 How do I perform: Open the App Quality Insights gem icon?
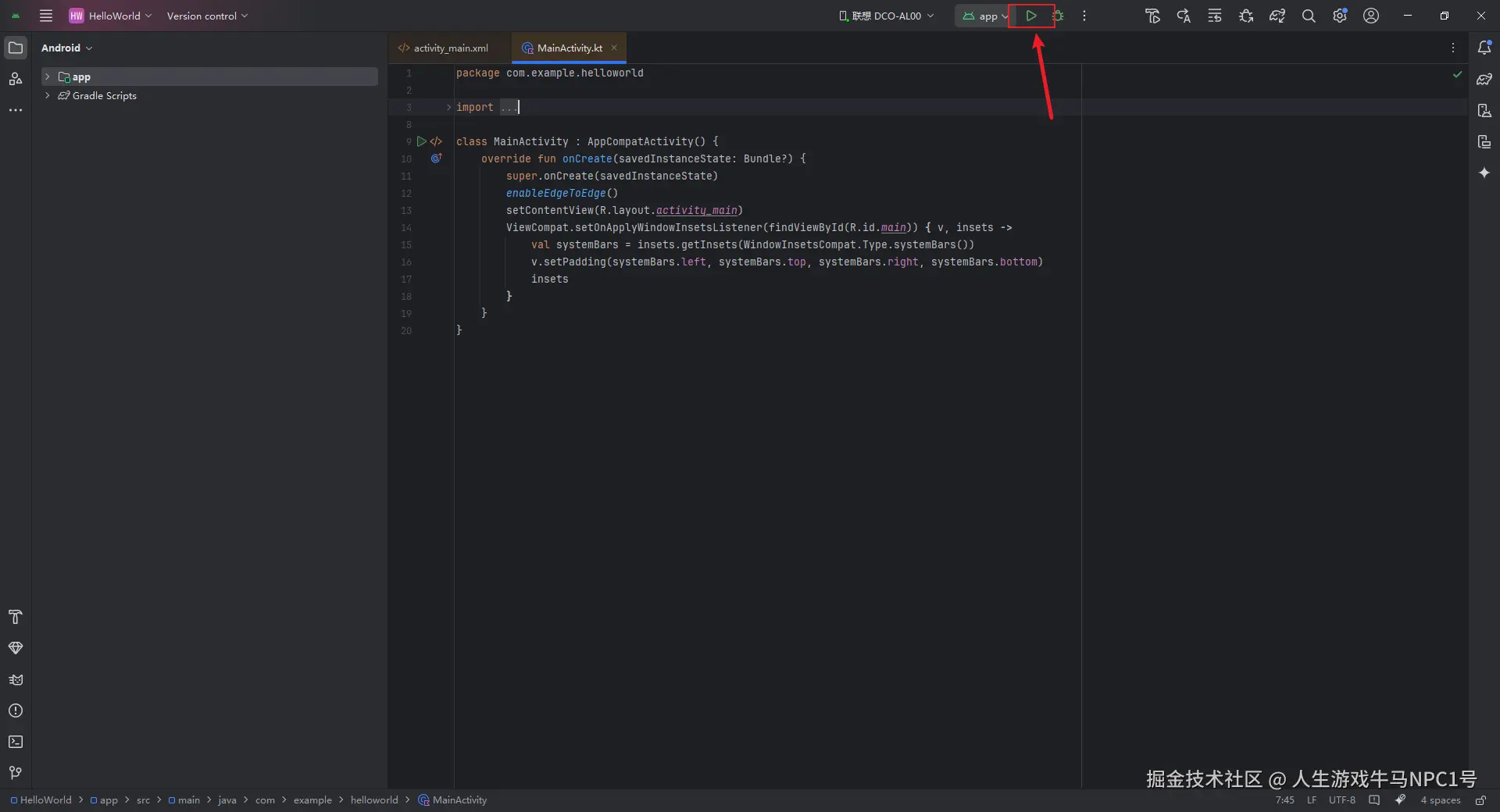click(x=16, y=648)
